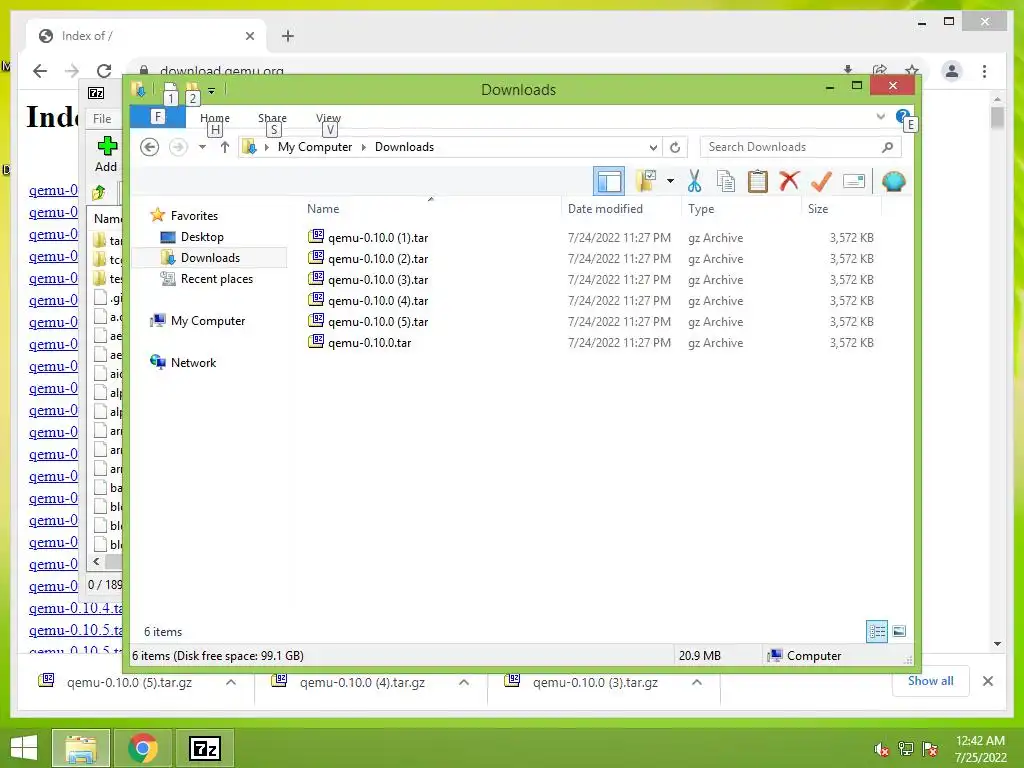This screenshot has height=768, width=1024.
Task: Click the Help question mark icon
Action: tap(903, 117)
